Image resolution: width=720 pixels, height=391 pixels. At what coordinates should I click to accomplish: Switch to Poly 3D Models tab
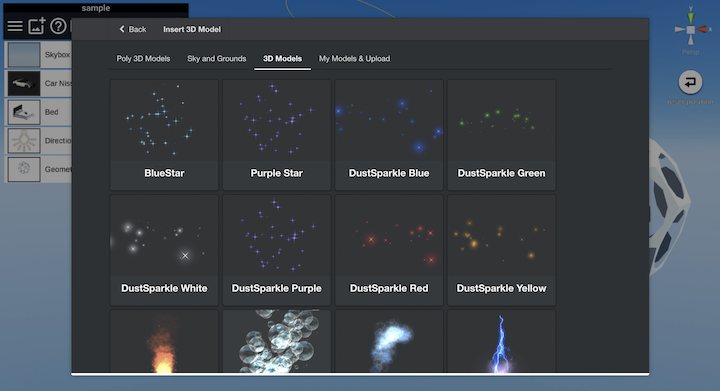pyautogui.click(x=143, y=59)
